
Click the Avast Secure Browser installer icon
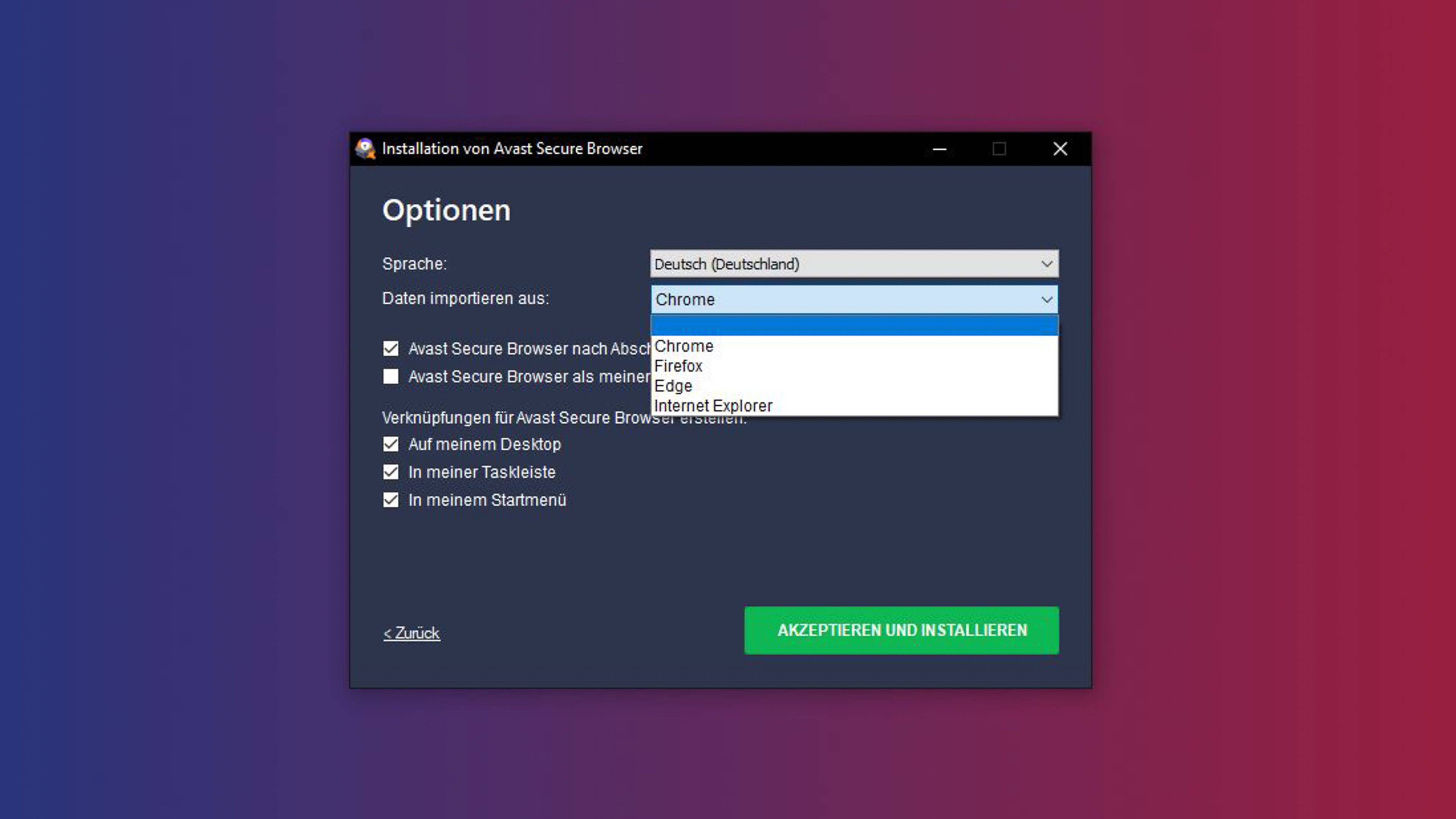pyautogui.click(x=366, y=149)
